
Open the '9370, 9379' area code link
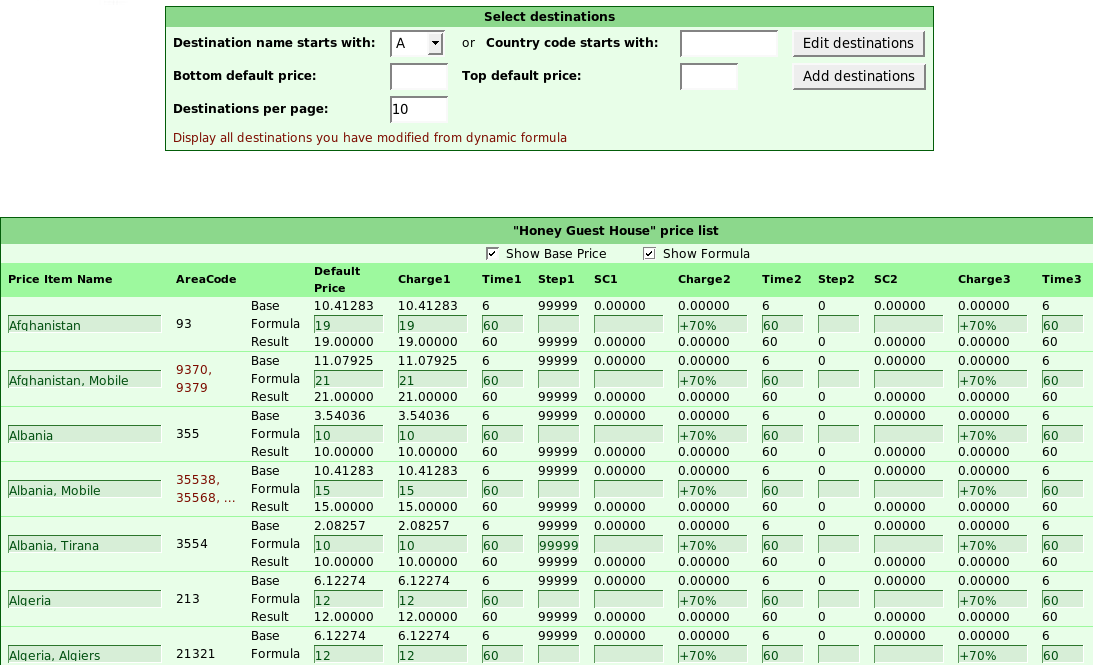(193, 379)
